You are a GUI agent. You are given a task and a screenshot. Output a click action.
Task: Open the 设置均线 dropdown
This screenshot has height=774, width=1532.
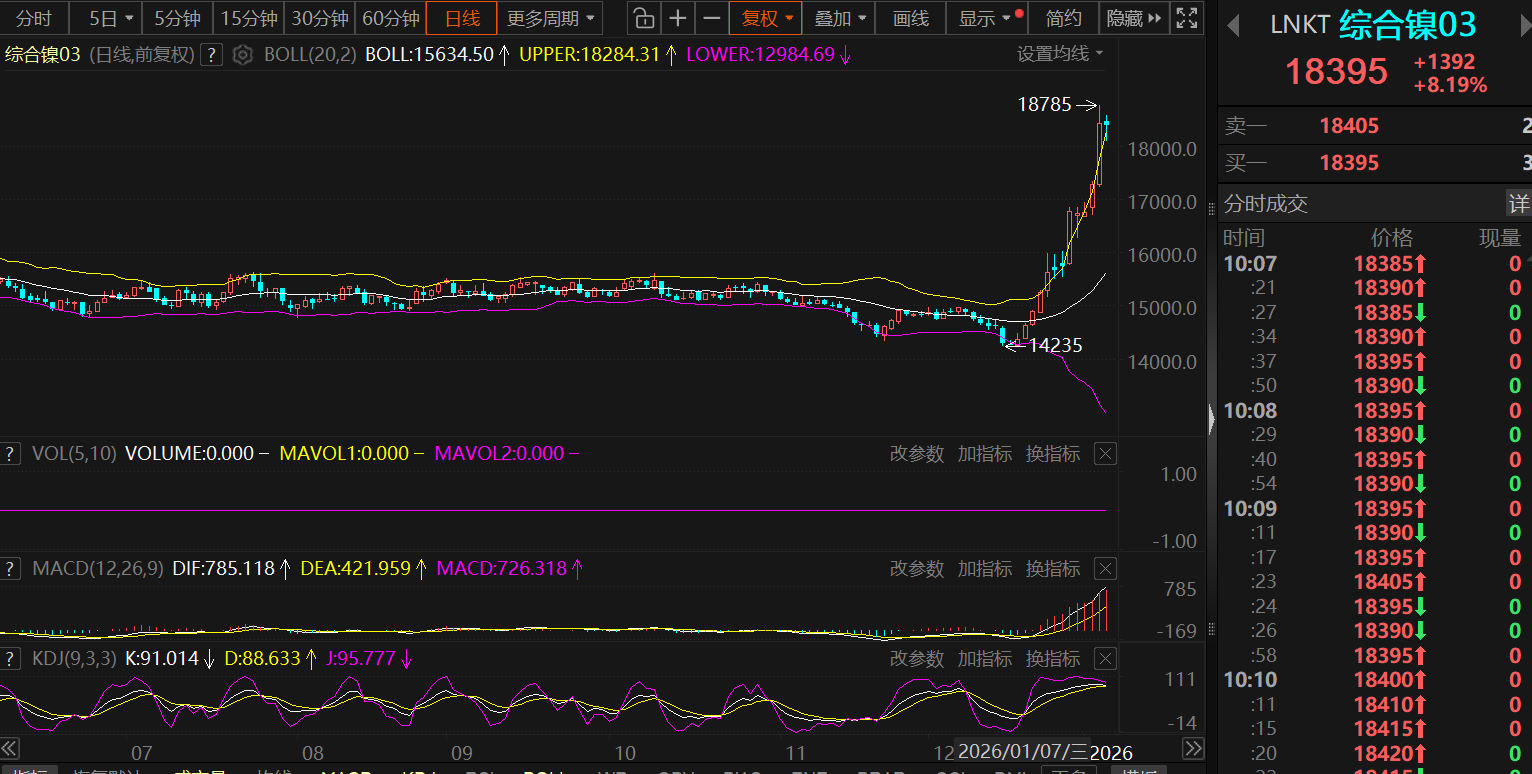pyautogui.click(x=1060, y=54)
